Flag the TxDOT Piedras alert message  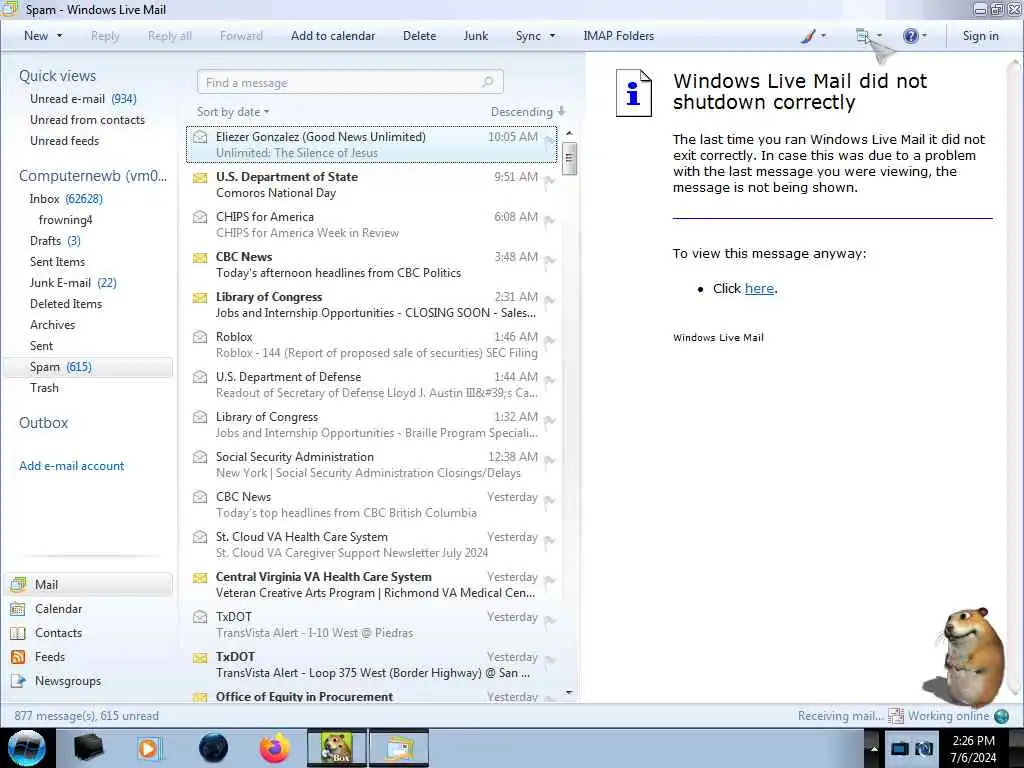coord(549,622)
